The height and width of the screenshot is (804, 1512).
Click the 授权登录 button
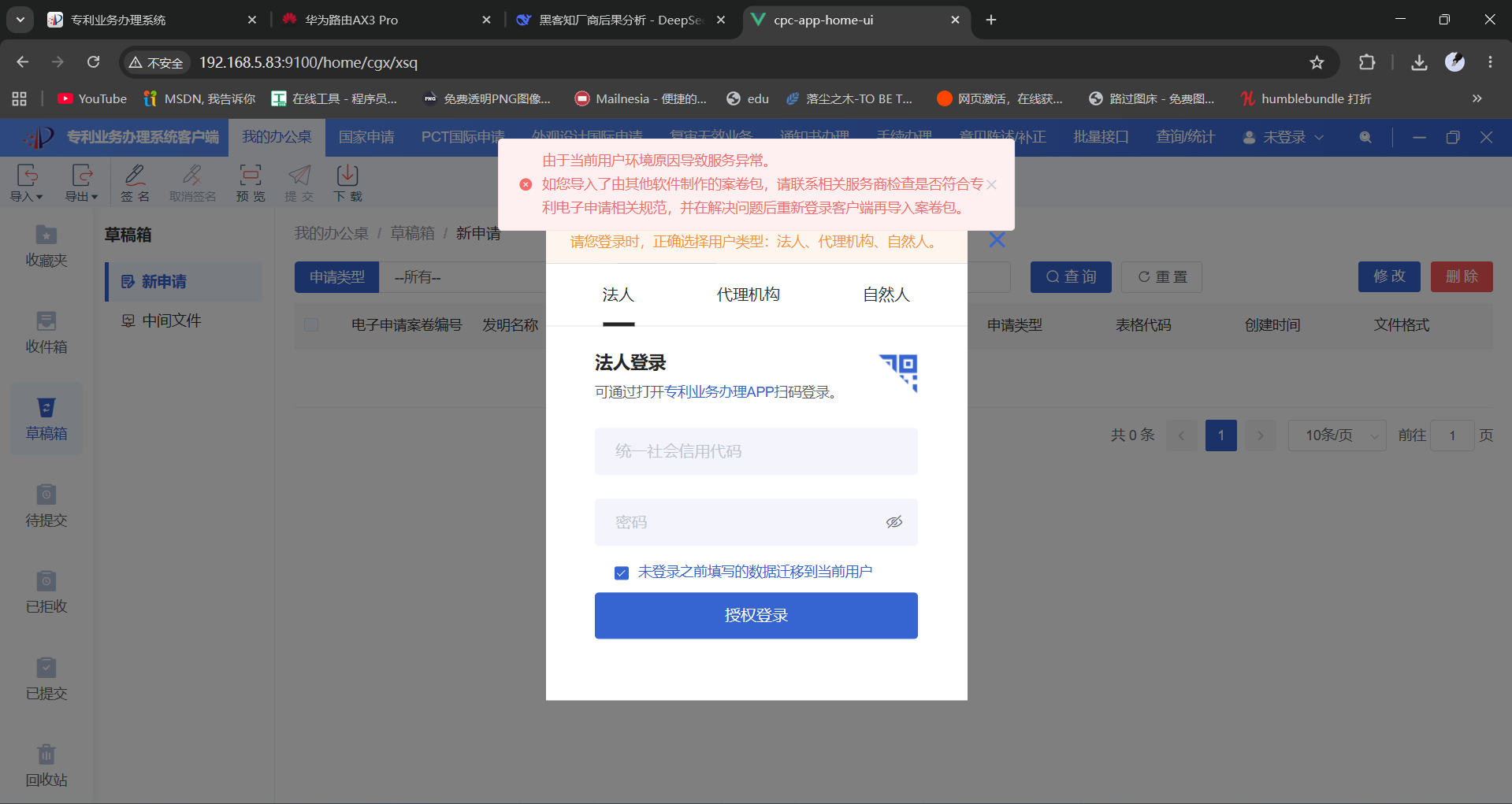756,616
